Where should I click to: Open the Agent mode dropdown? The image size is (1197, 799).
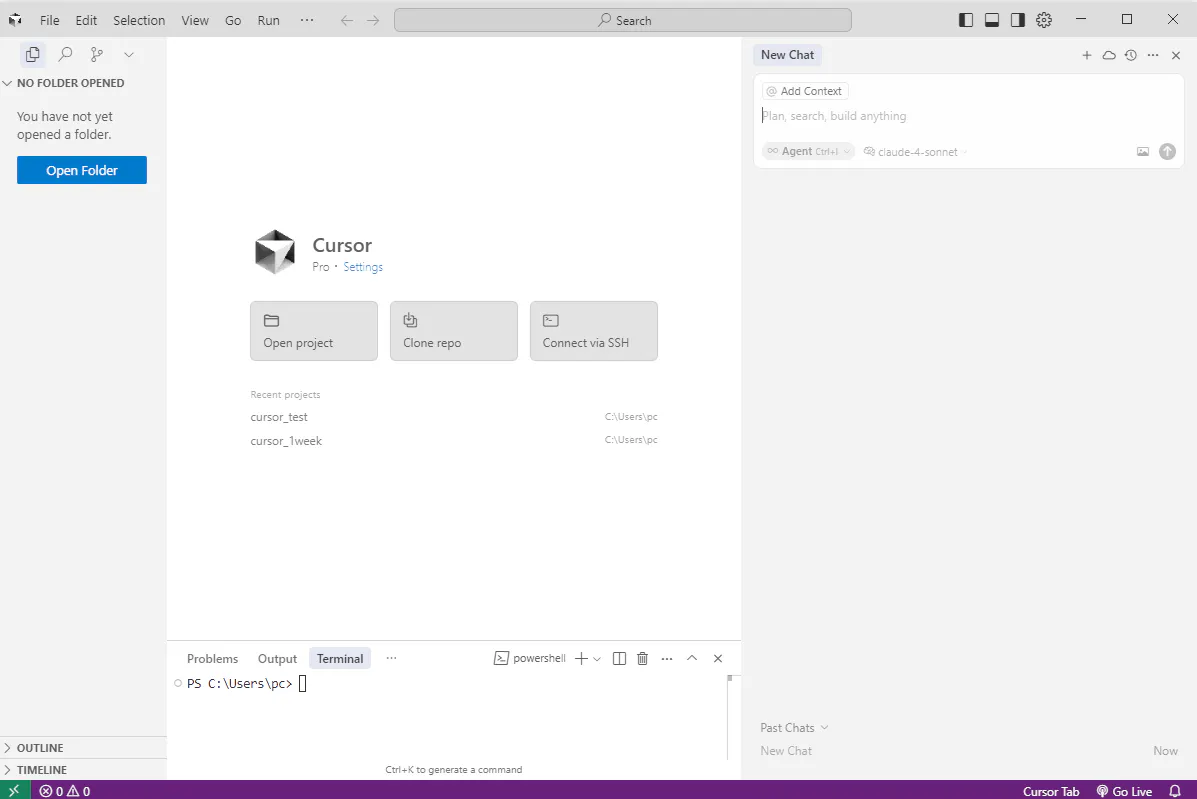click(x=808, y=151)
